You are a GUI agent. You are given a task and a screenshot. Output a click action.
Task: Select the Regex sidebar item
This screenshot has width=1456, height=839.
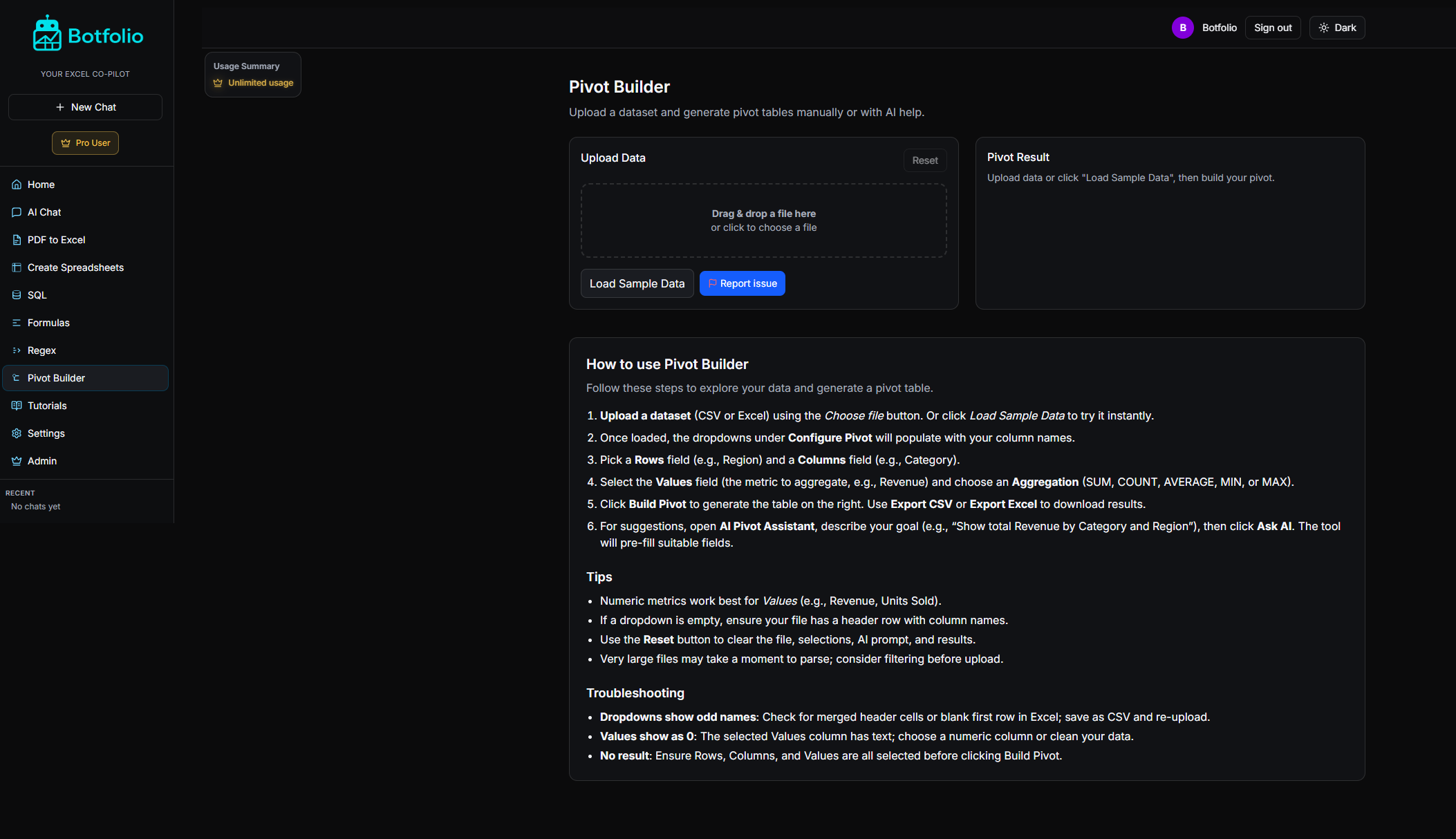click(x=41, y=350)
